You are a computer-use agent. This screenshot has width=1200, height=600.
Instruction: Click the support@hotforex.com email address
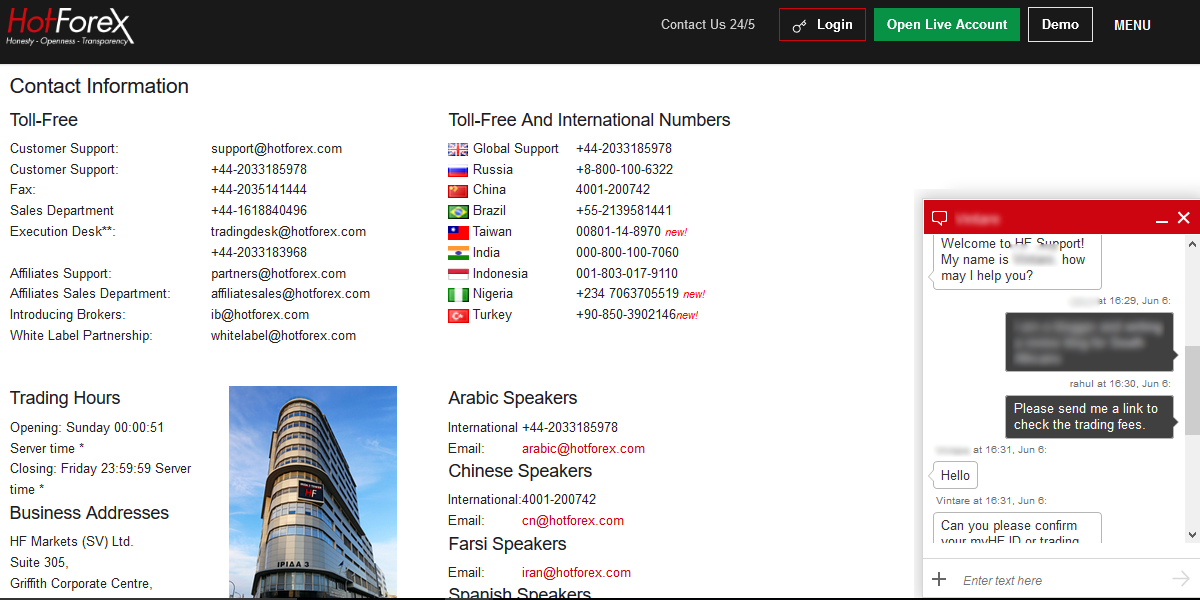[276, 149]
